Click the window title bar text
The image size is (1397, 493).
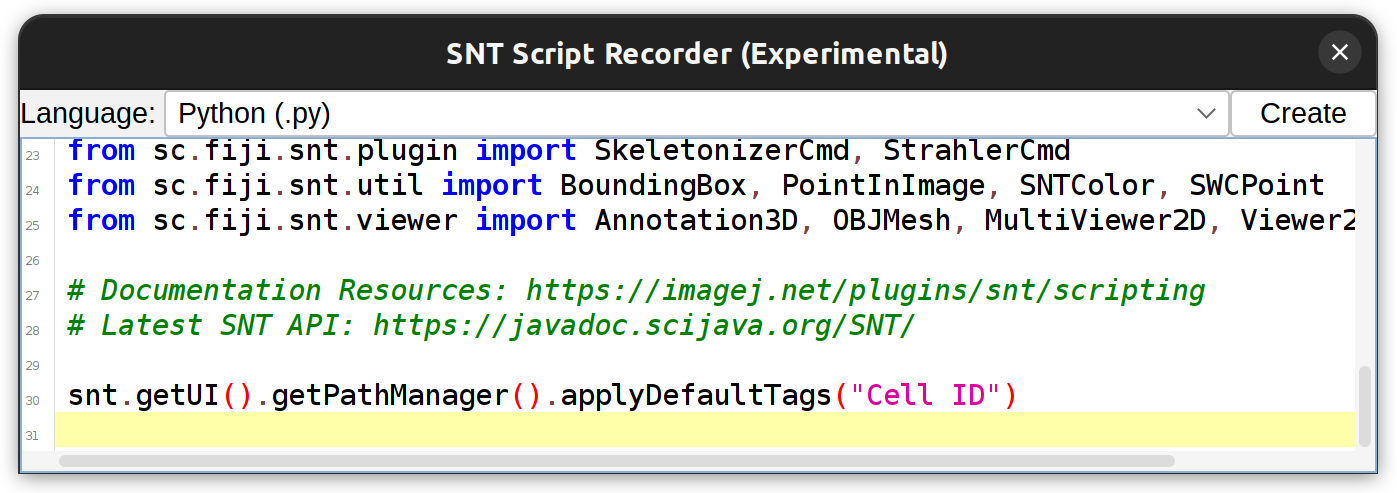pyautogui.click(x=697, y=53)
